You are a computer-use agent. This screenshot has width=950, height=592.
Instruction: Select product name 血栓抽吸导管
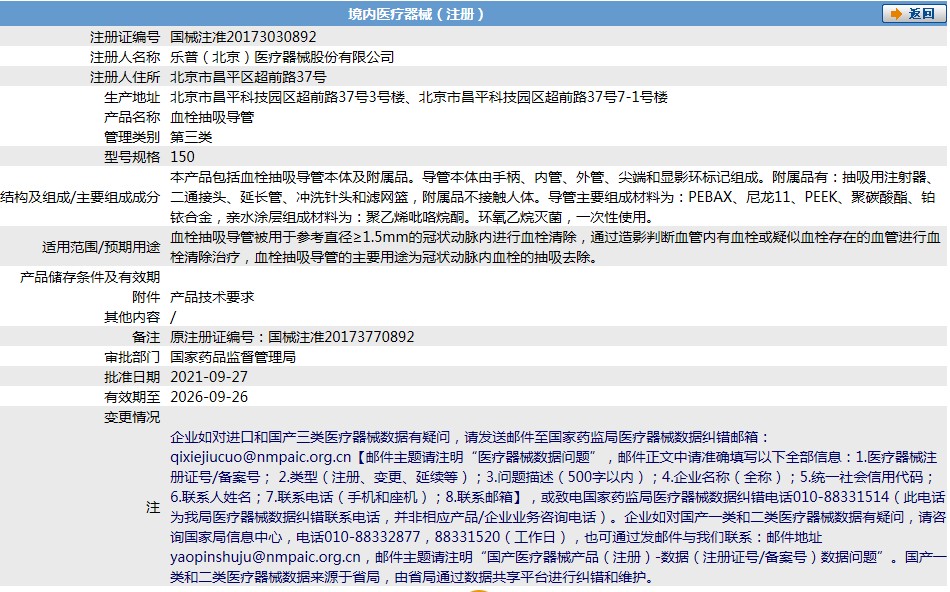click(212, 117)
